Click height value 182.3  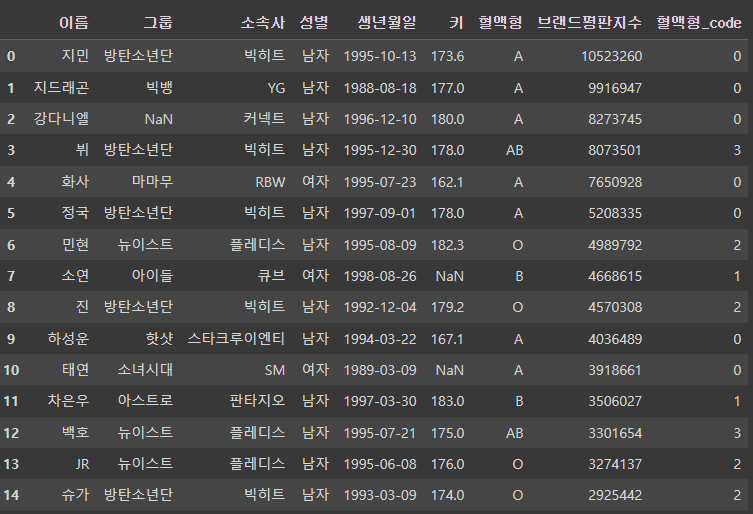[x=448, y=245]
